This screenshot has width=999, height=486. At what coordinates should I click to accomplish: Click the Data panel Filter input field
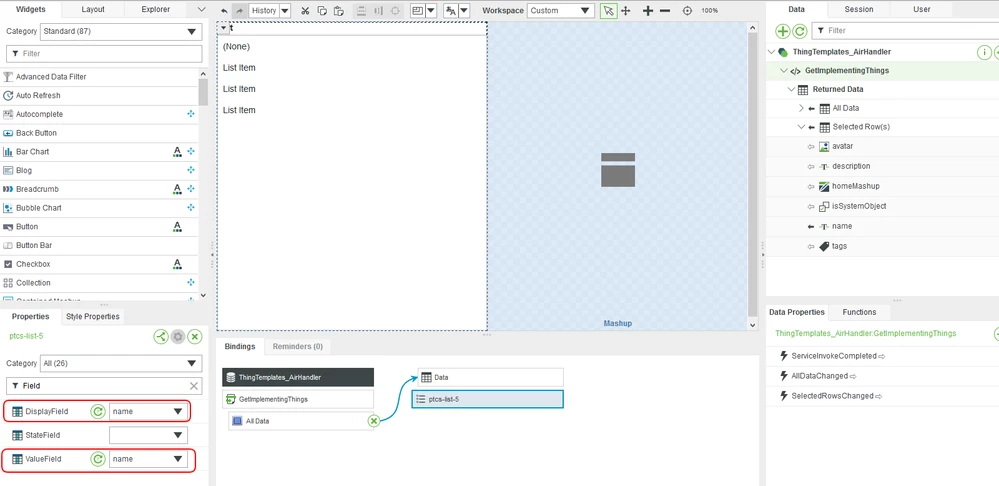coord(905,31)
